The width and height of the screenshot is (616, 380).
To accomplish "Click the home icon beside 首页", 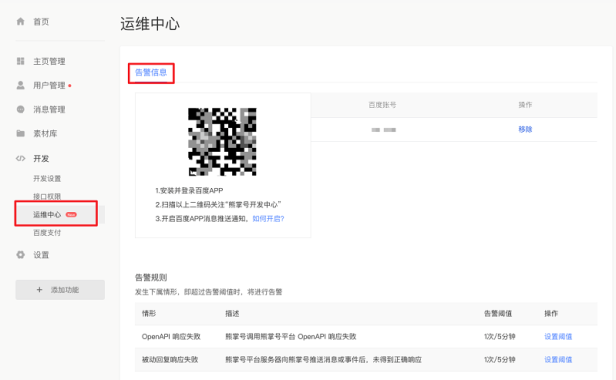I will click(20, 21).
